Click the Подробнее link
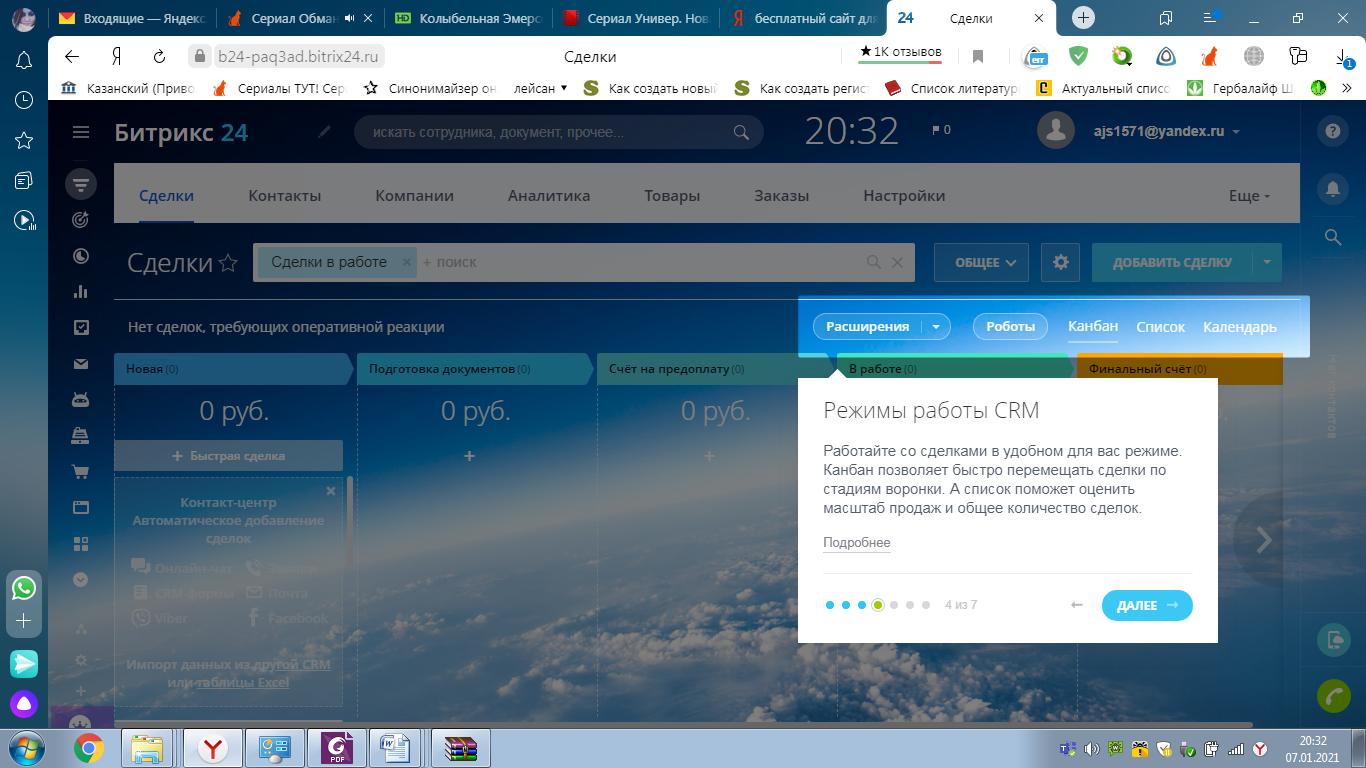 point(857,543)
